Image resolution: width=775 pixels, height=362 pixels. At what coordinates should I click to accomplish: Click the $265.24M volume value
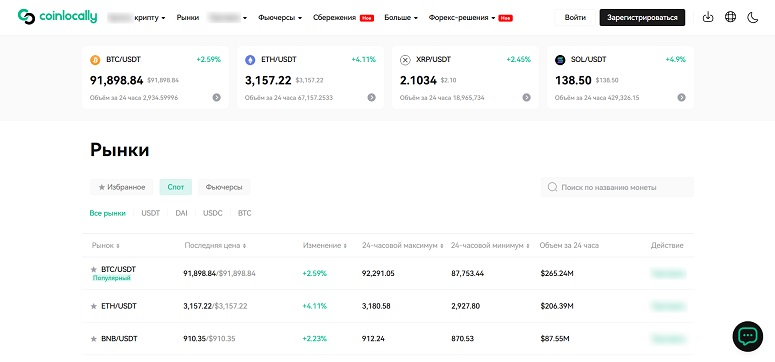point(557,273)
